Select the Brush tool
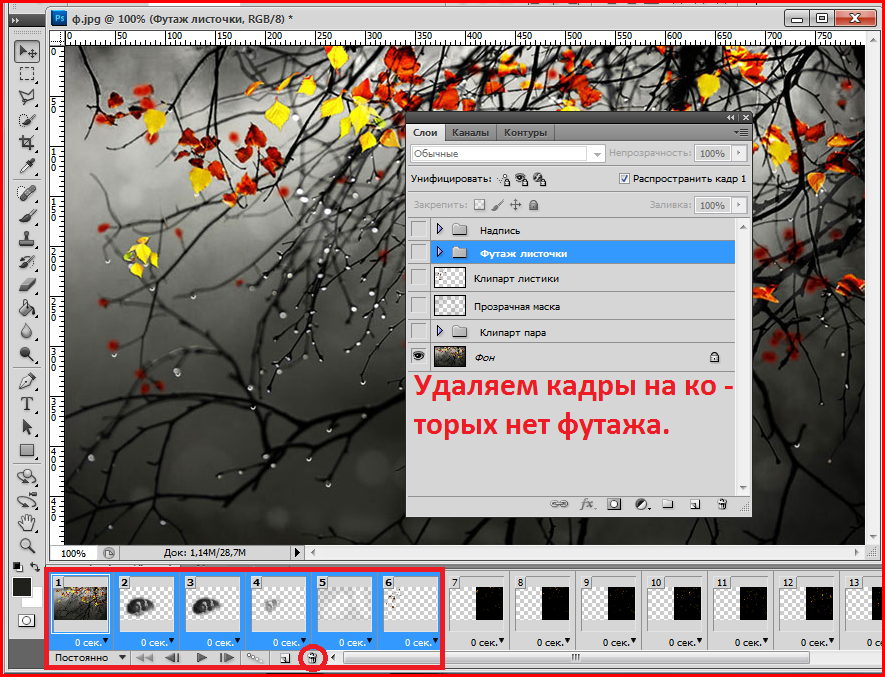 pyautogui.click(x=27, y=216)
